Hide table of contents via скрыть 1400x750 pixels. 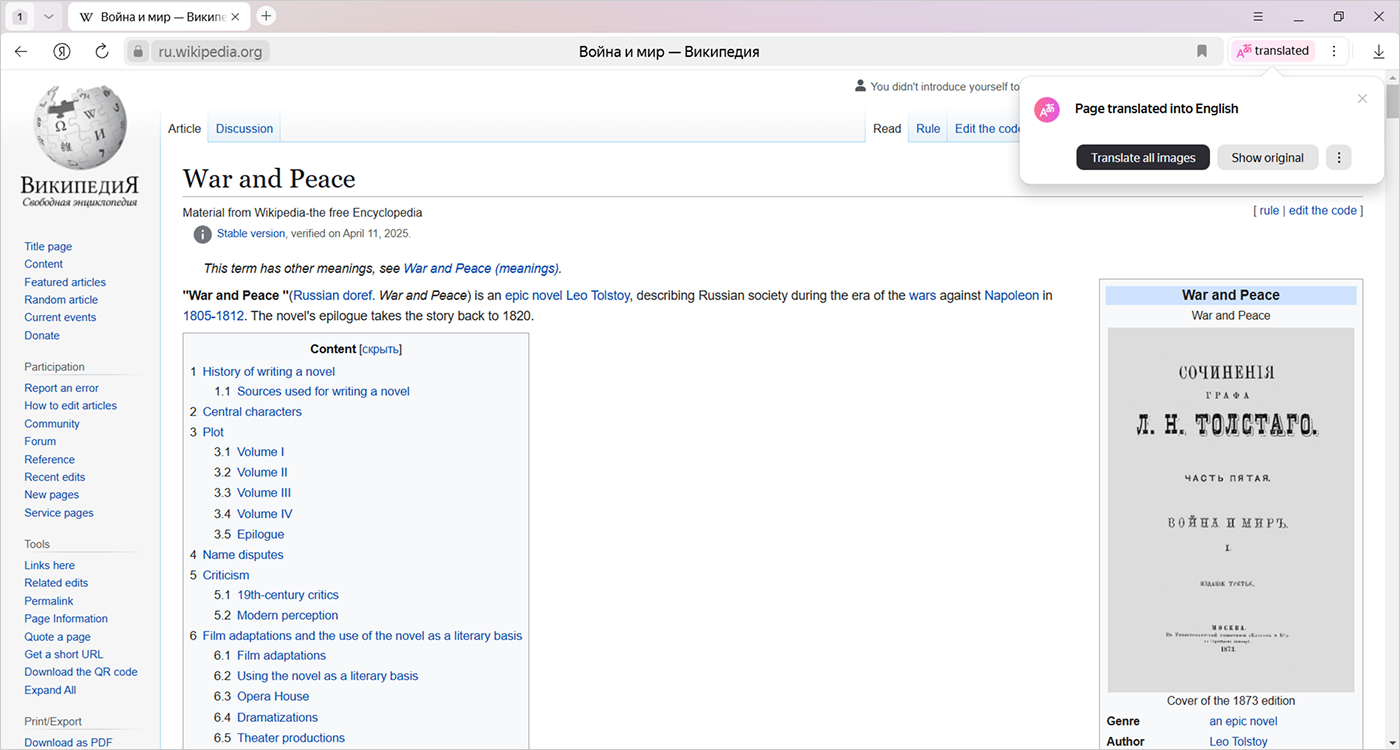click(380, 349)
